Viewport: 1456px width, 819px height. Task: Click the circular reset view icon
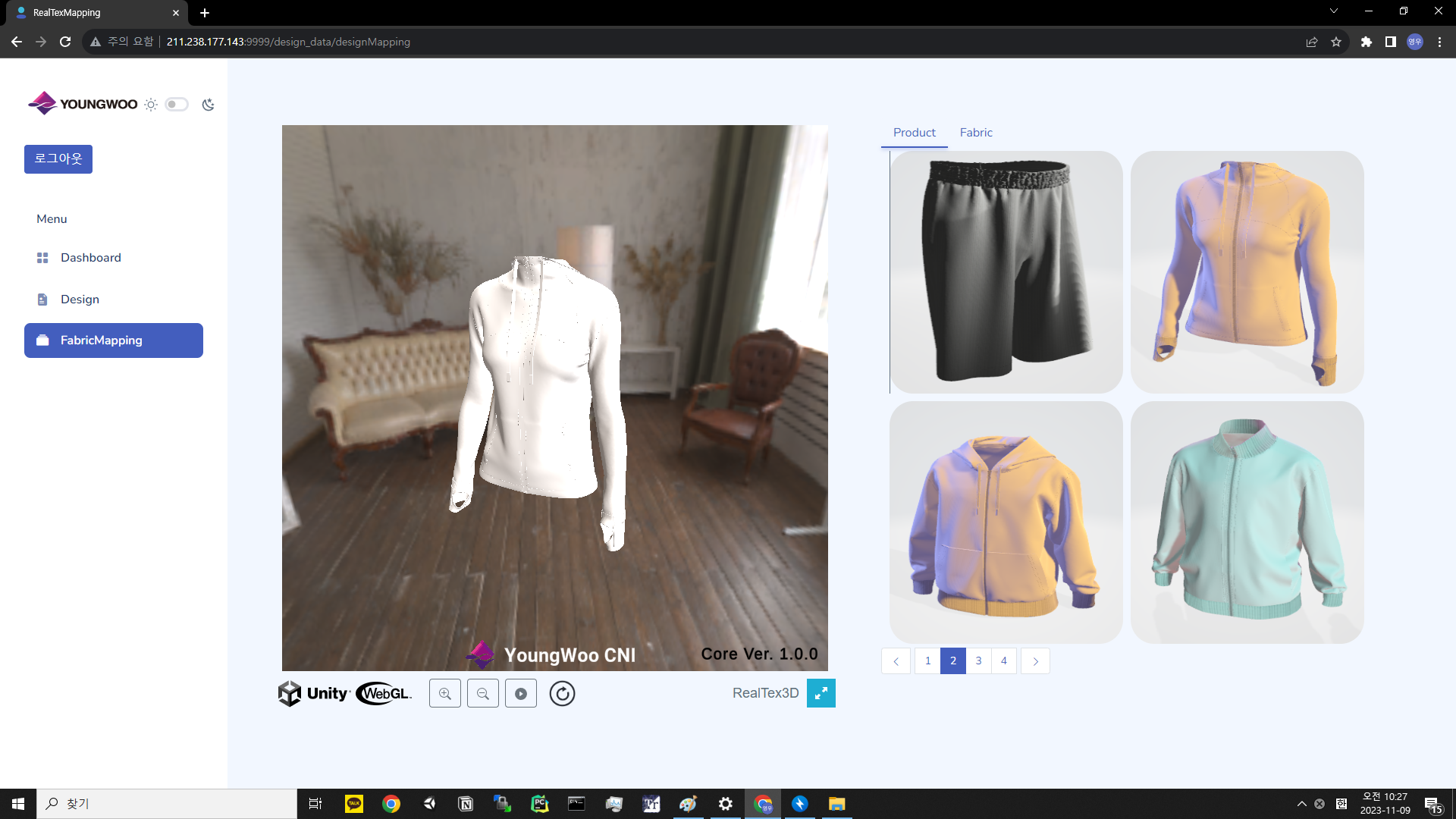coord(562,693)
